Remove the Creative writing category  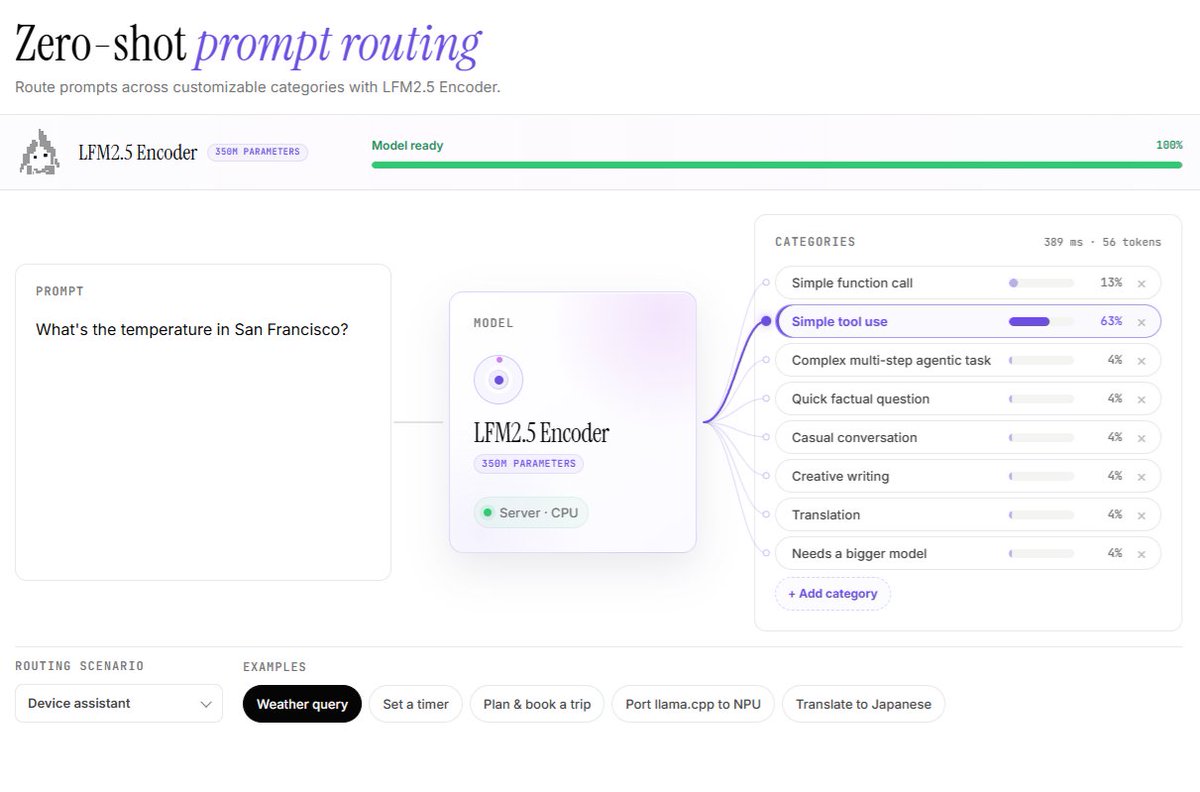pos(1141,477)
